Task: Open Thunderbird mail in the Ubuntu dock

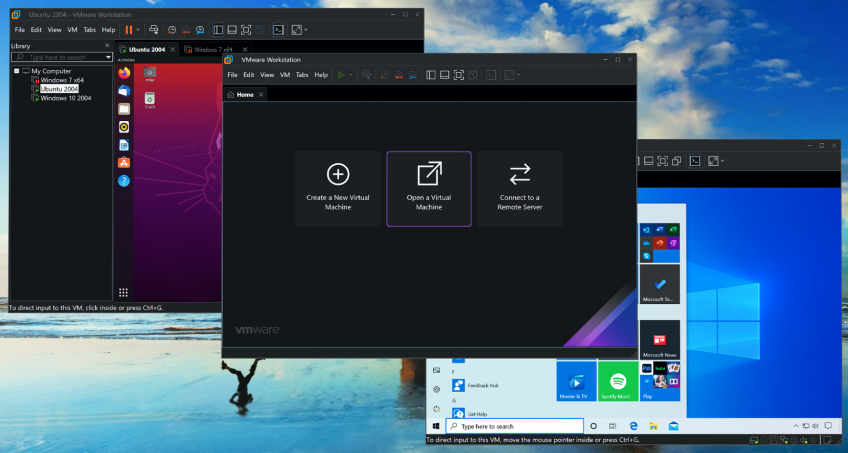Action: tap(124, 90)
